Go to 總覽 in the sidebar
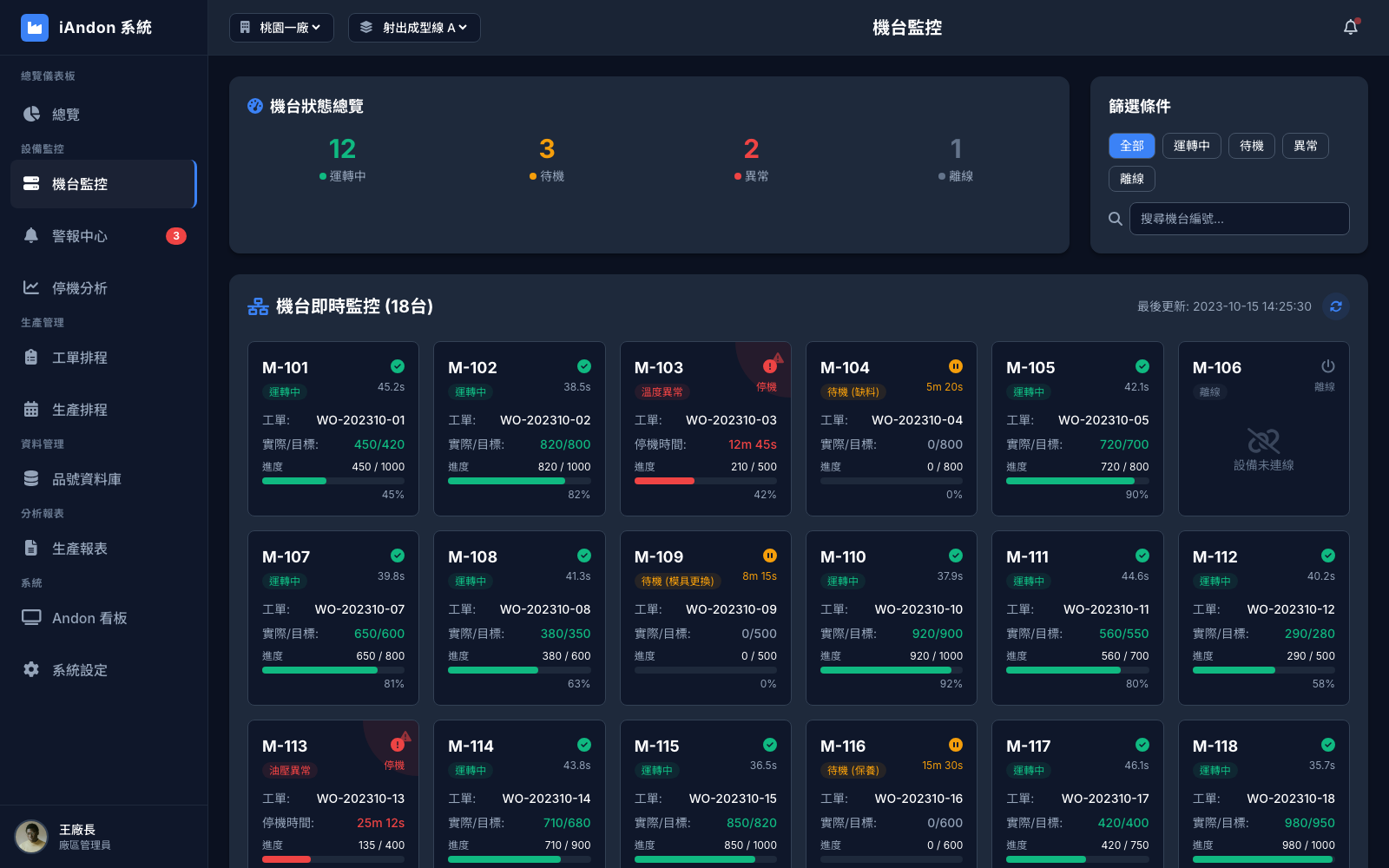The image size is (1389, 868). [104, 114]
